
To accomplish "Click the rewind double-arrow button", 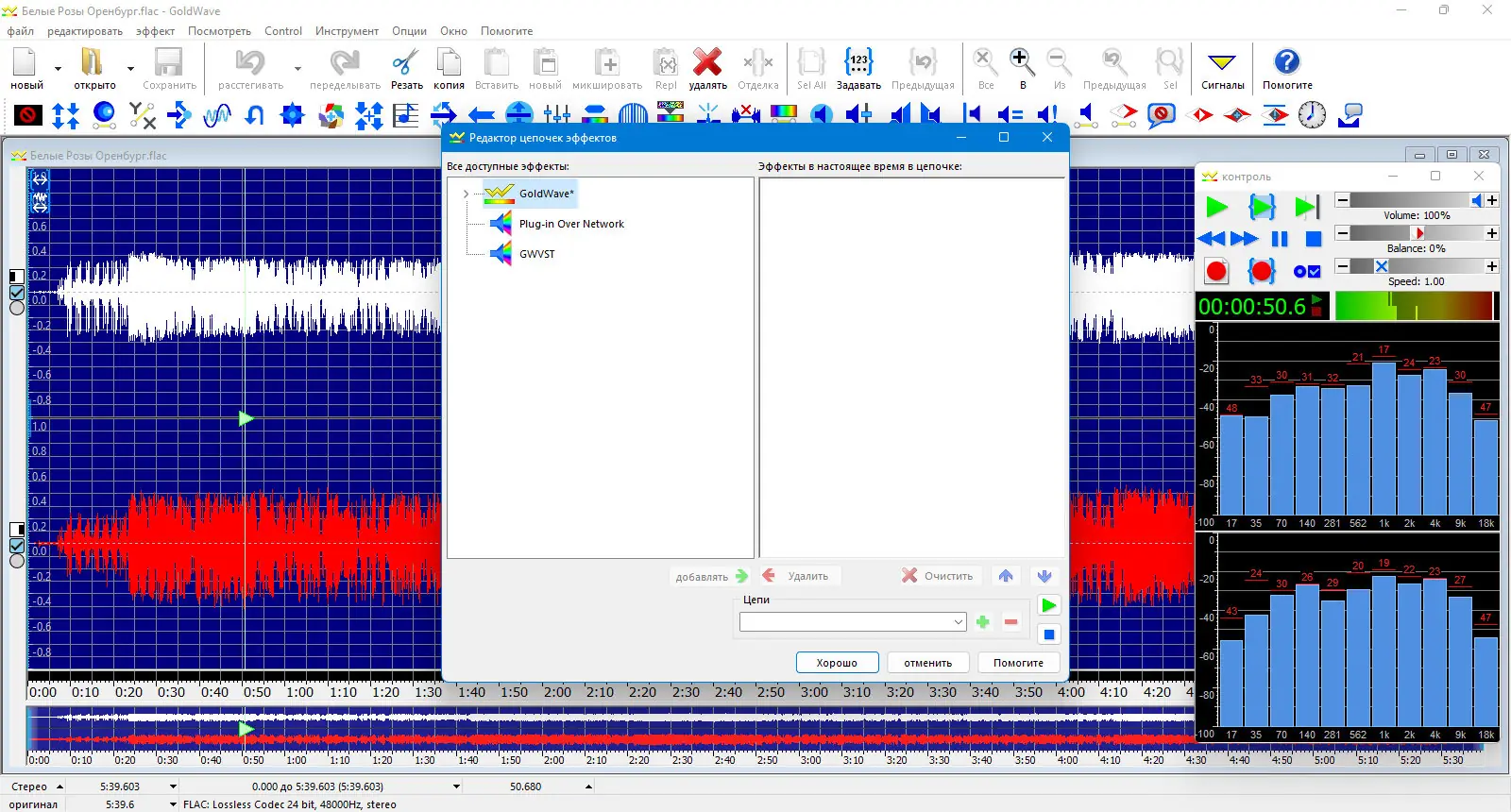I will click(1211, 239).
